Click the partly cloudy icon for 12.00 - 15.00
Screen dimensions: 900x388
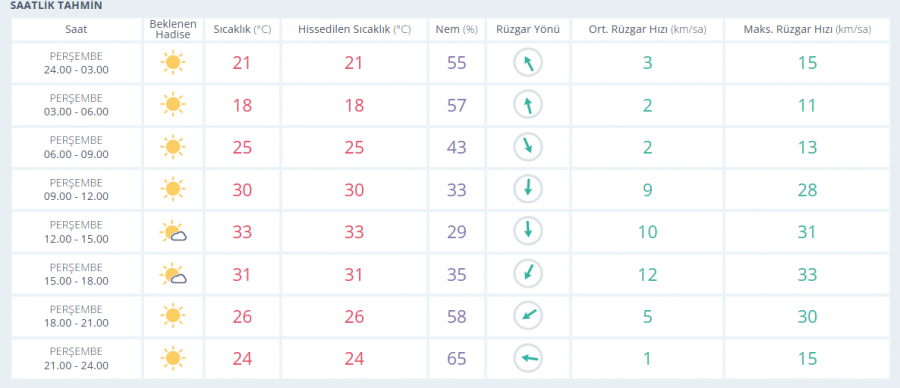173,232
